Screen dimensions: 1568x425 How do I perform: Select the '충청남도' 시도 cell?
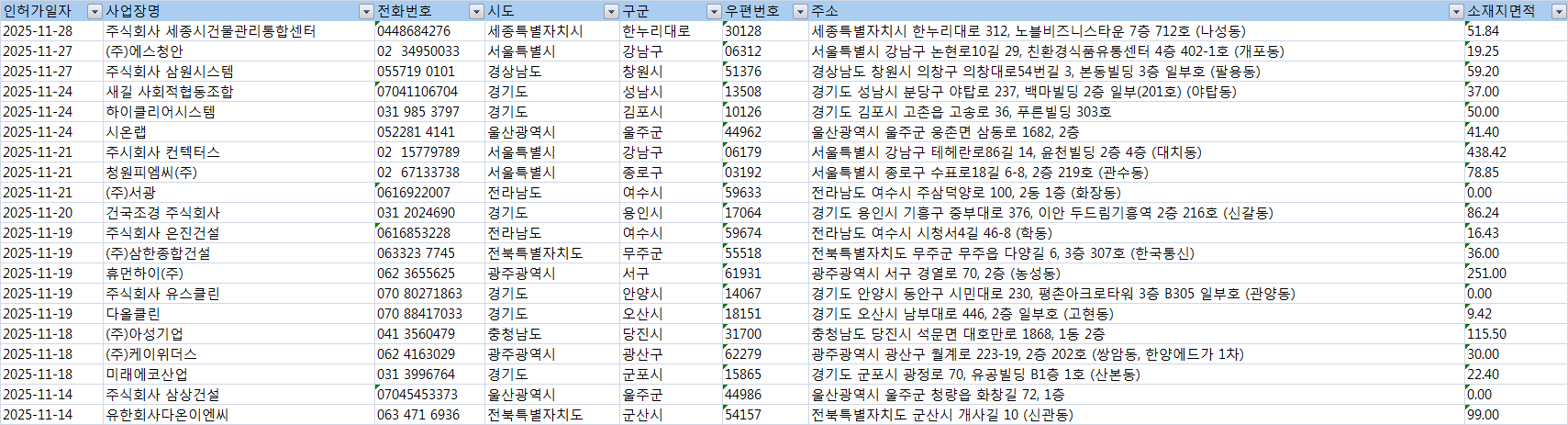coord(552,334)
